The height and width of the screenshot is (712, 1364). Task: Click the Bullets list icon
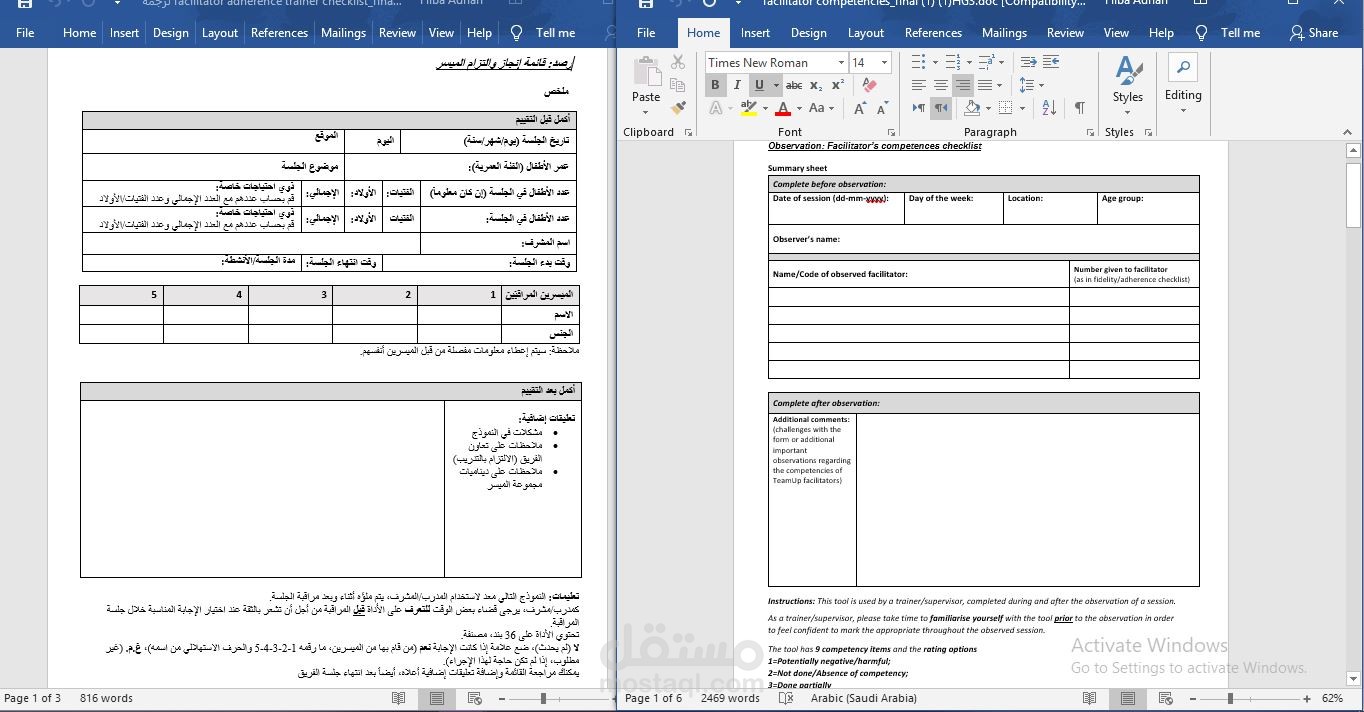[919, 62]
